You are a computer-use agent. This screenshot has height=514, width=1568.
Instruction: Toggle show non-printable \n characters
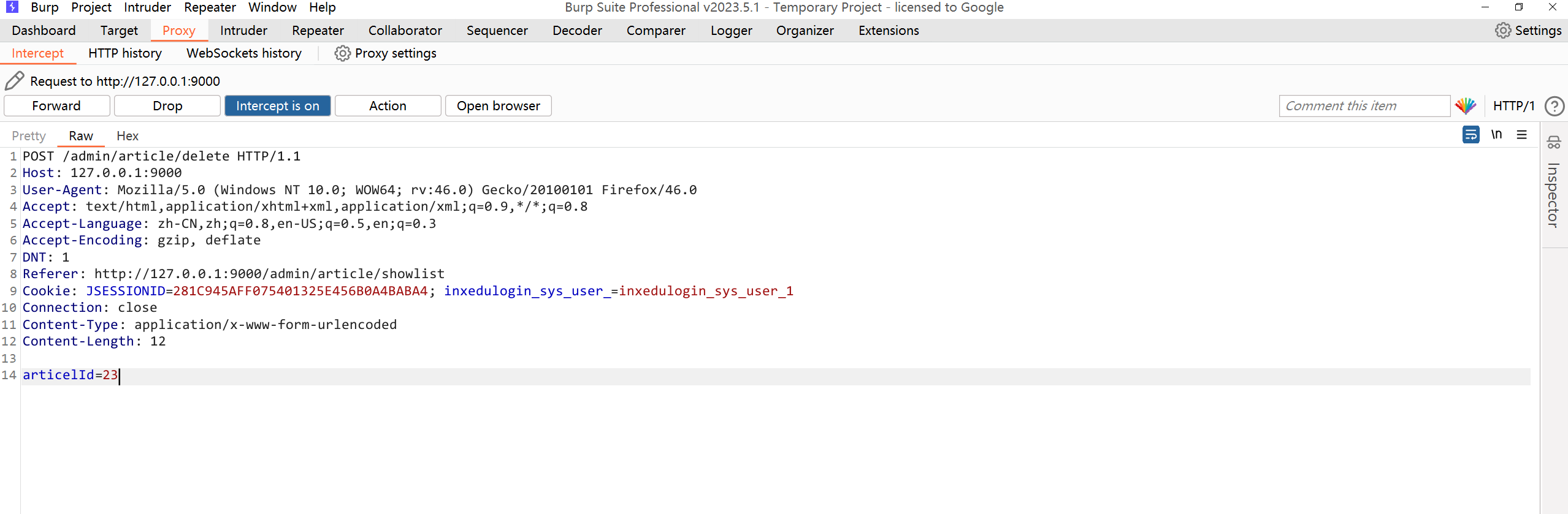pyautogui.click(x=1497, y=134)
